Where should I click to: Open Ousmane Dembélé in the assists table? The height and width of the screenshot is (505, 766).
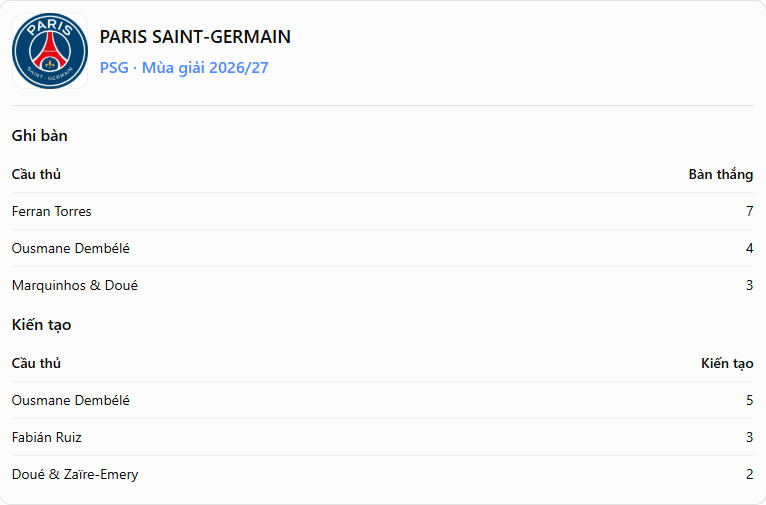70,400
